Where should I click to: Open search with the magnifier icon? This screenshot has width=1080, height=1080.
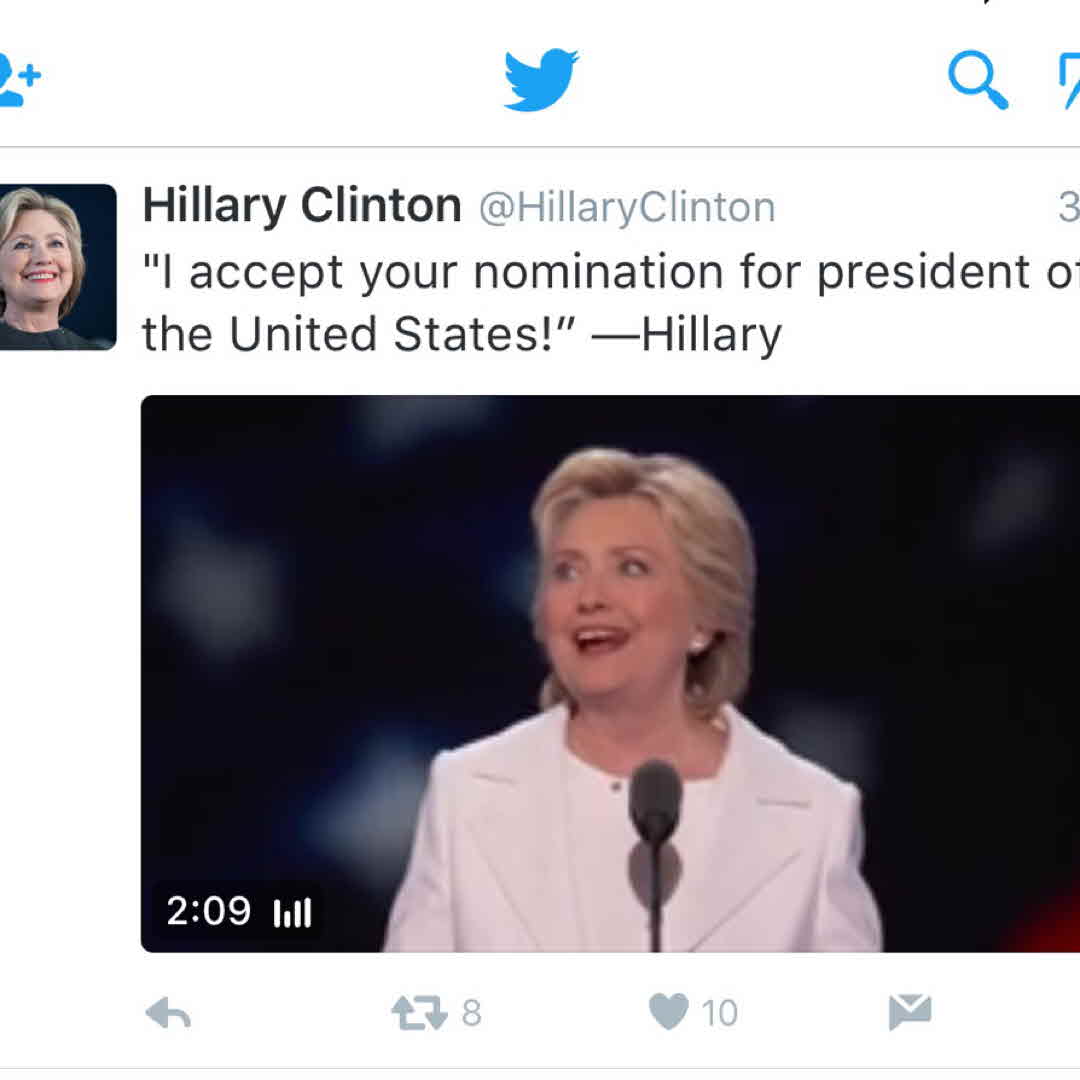978,80
